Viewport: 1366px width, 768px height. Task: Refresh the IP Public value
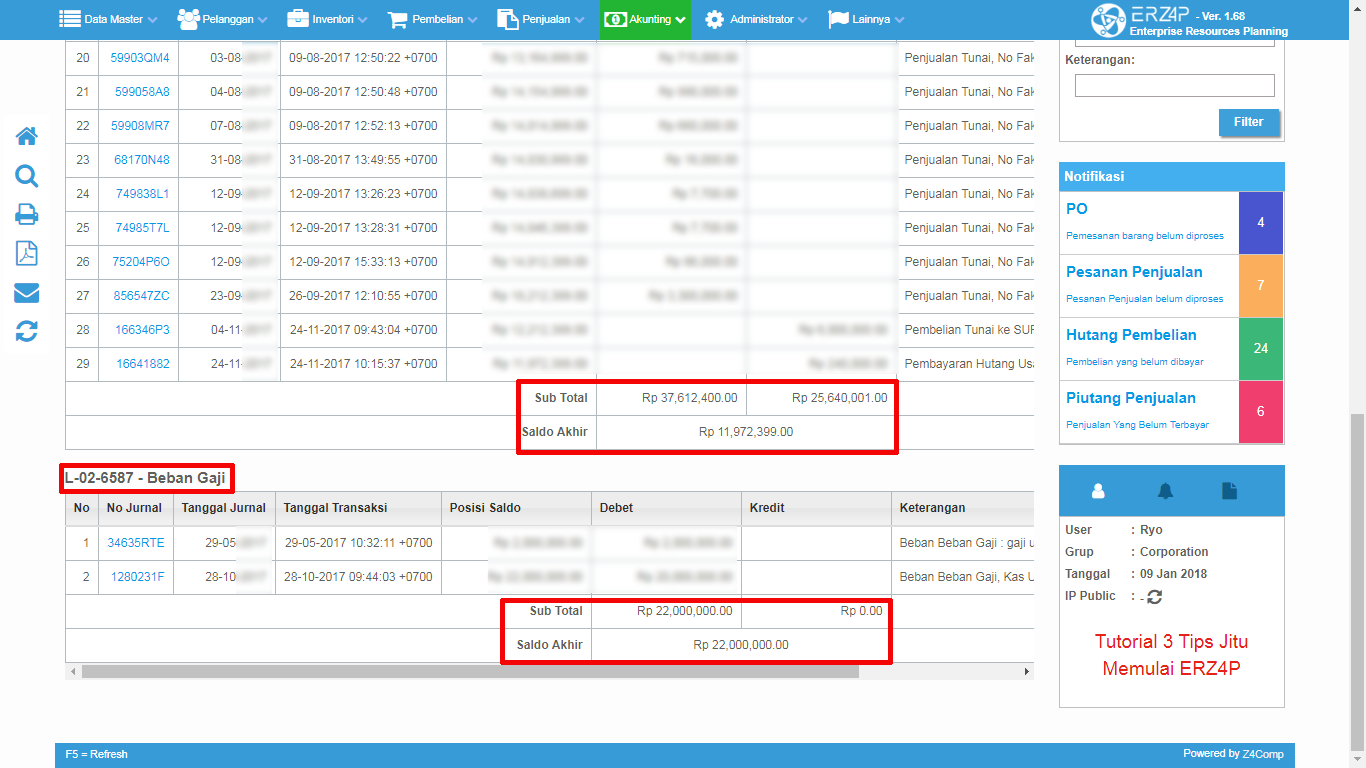(1154, 597)
